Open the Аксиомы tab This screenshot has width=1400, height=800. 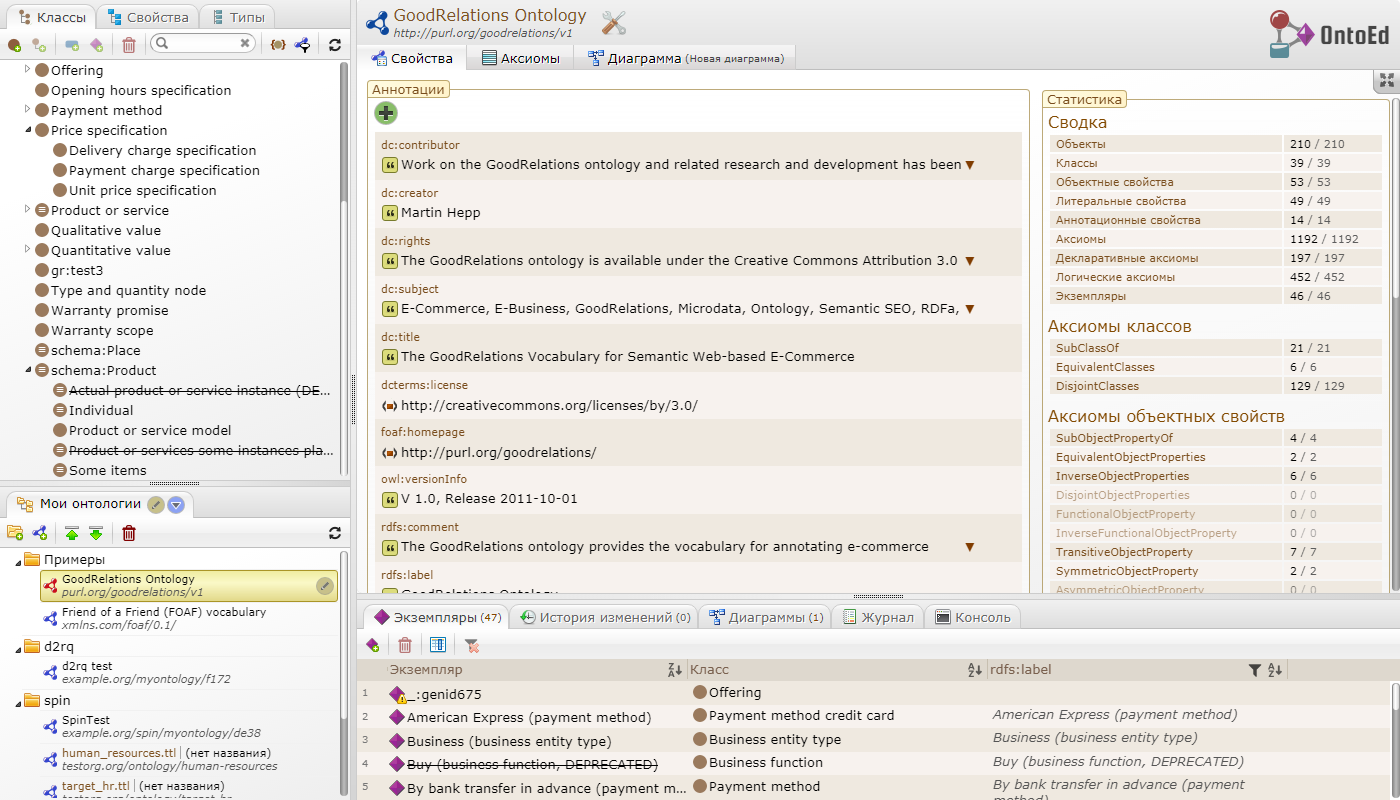tap(520, 58)
